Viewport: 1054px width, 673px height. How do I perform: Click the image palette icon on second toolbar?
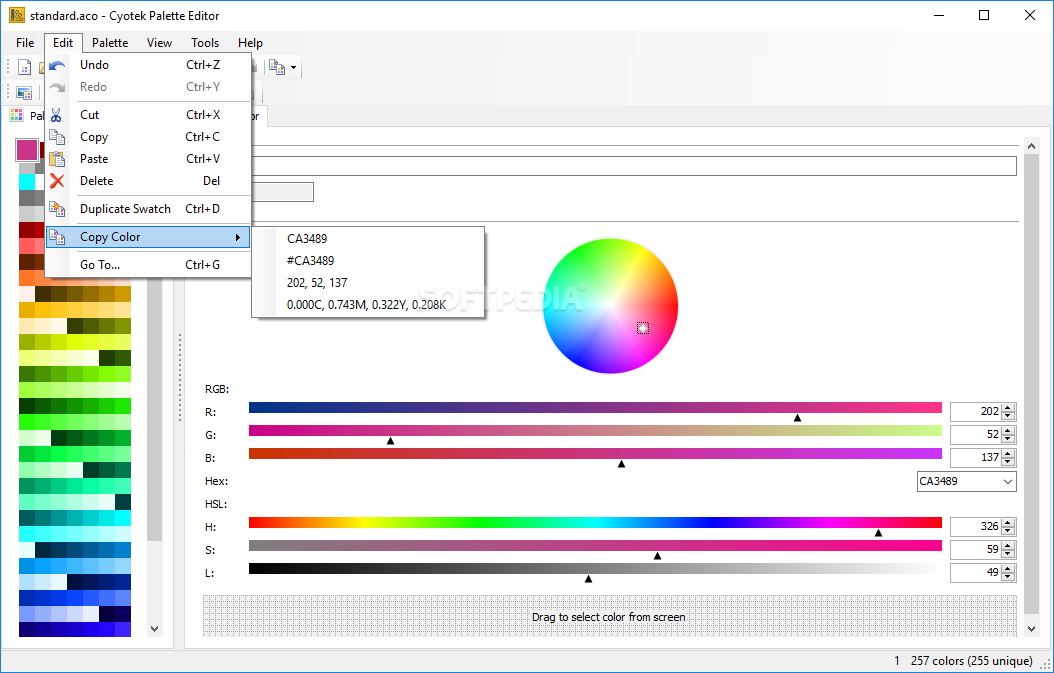[25, 93]
